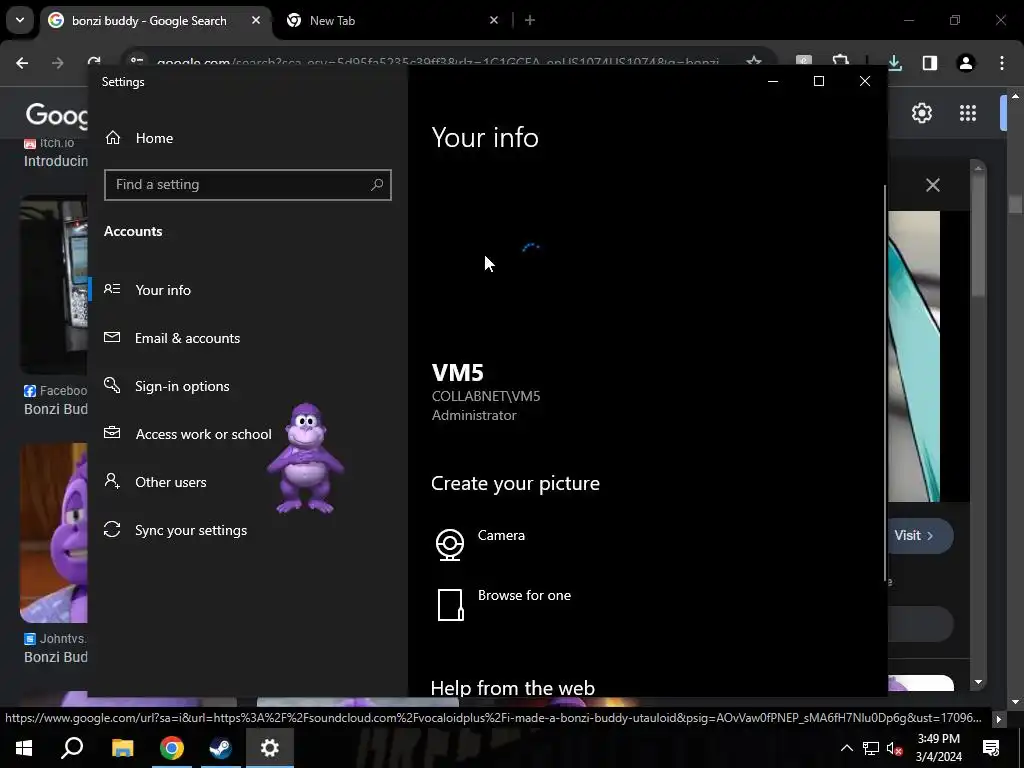Click the muted volume tray icon

[x=895, y=748]
